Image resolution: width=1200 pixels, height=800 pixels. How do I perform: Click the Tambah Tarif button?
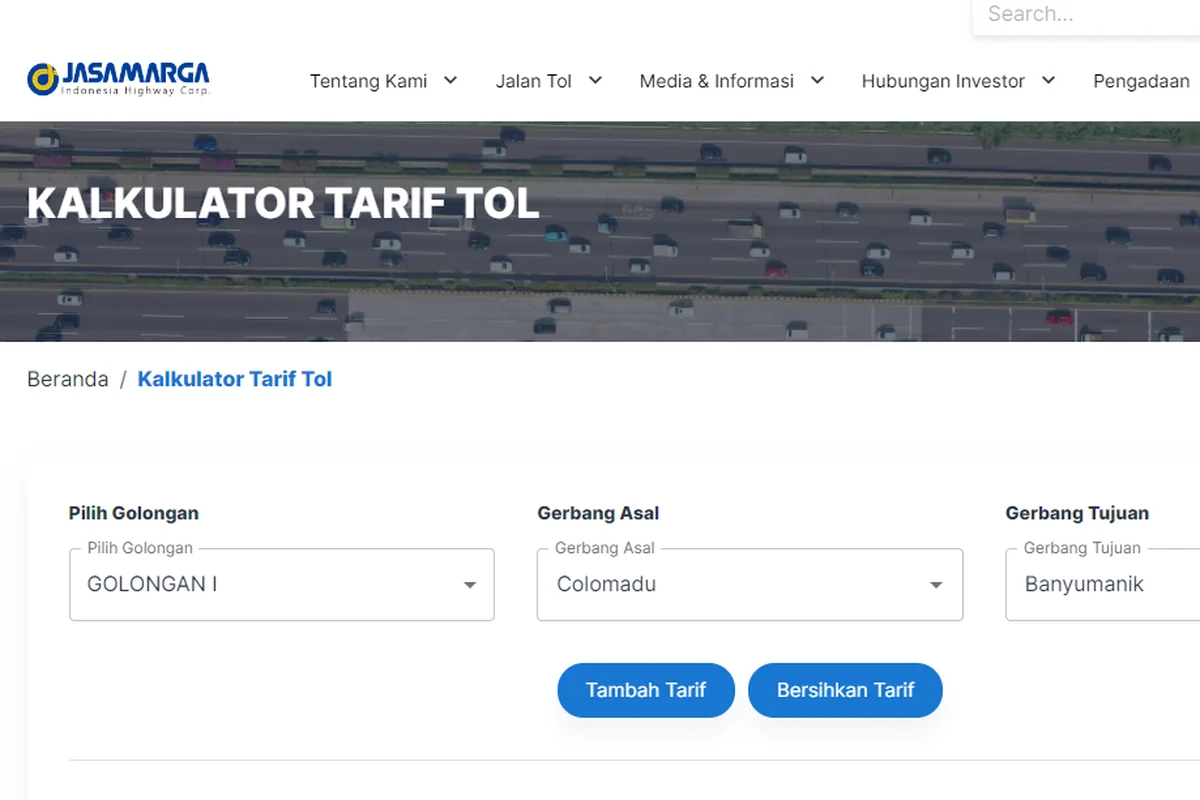tap(646, 690)
